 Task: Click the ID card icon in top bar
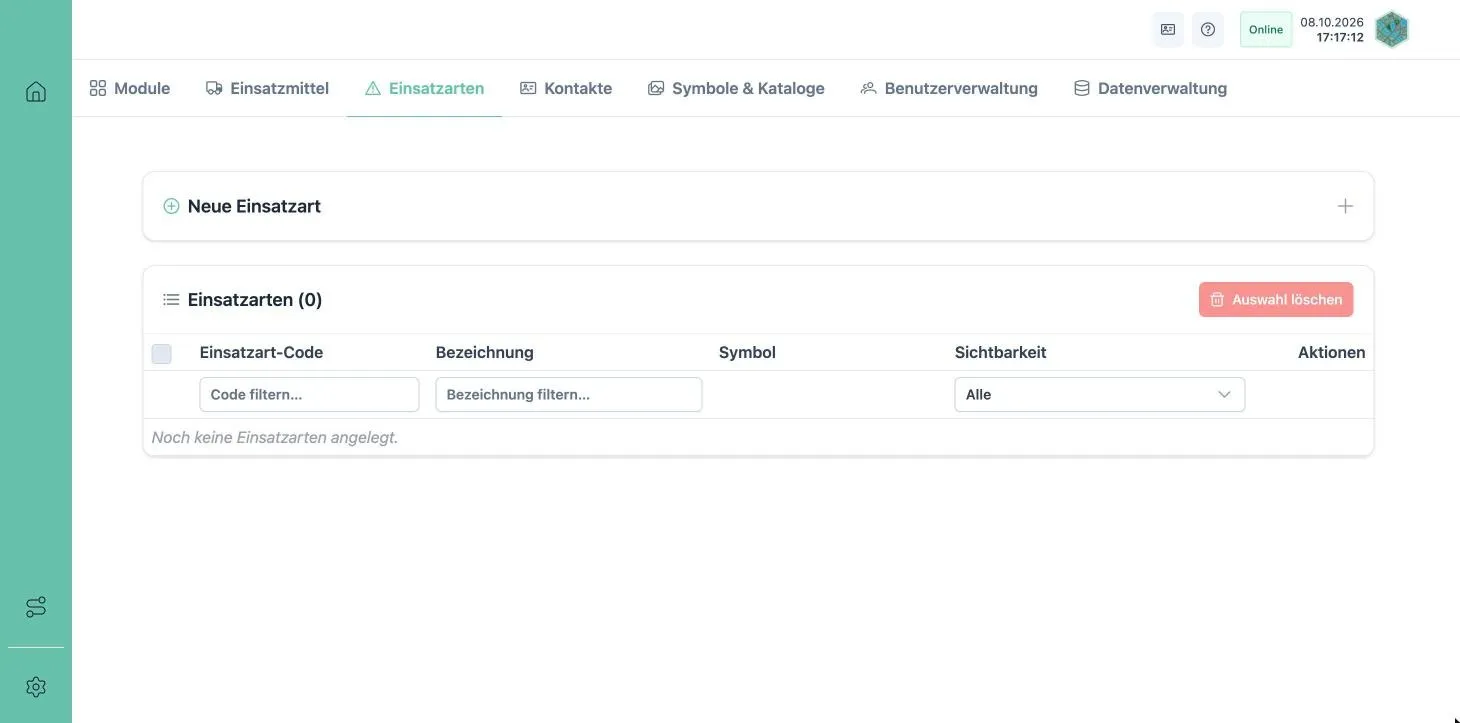click(x=1168, y=30)
